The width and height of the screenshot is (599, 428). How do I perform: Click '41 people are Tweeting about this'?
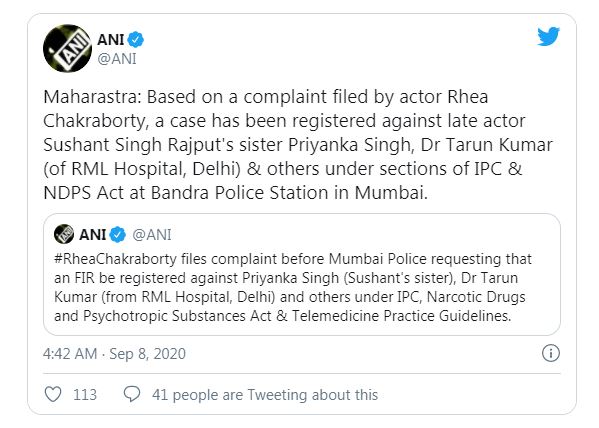tap(265, 395)
